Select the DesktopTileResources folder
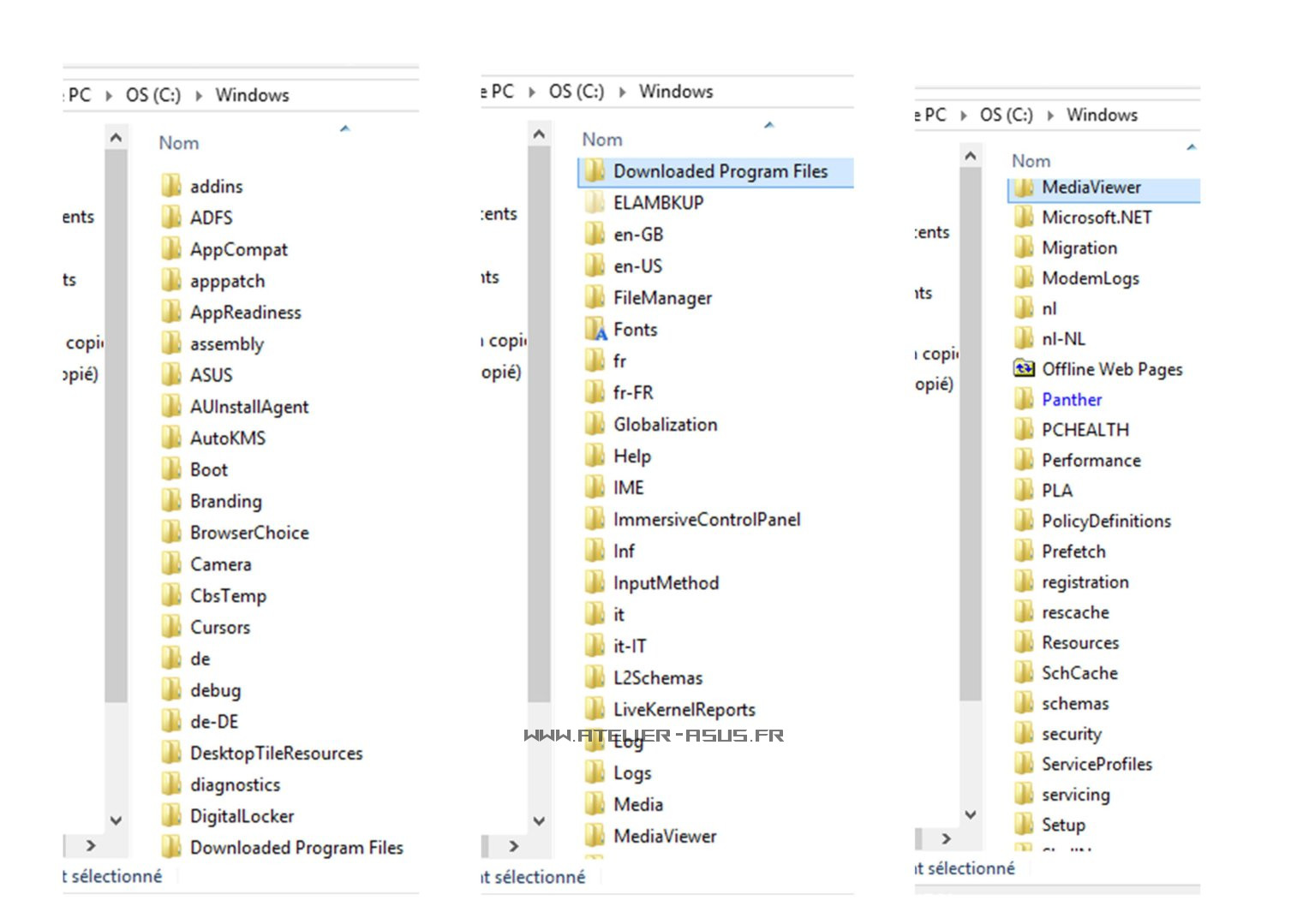Image resolution: width=1309 pixels, height=924 pixels. tap(276, 754)
